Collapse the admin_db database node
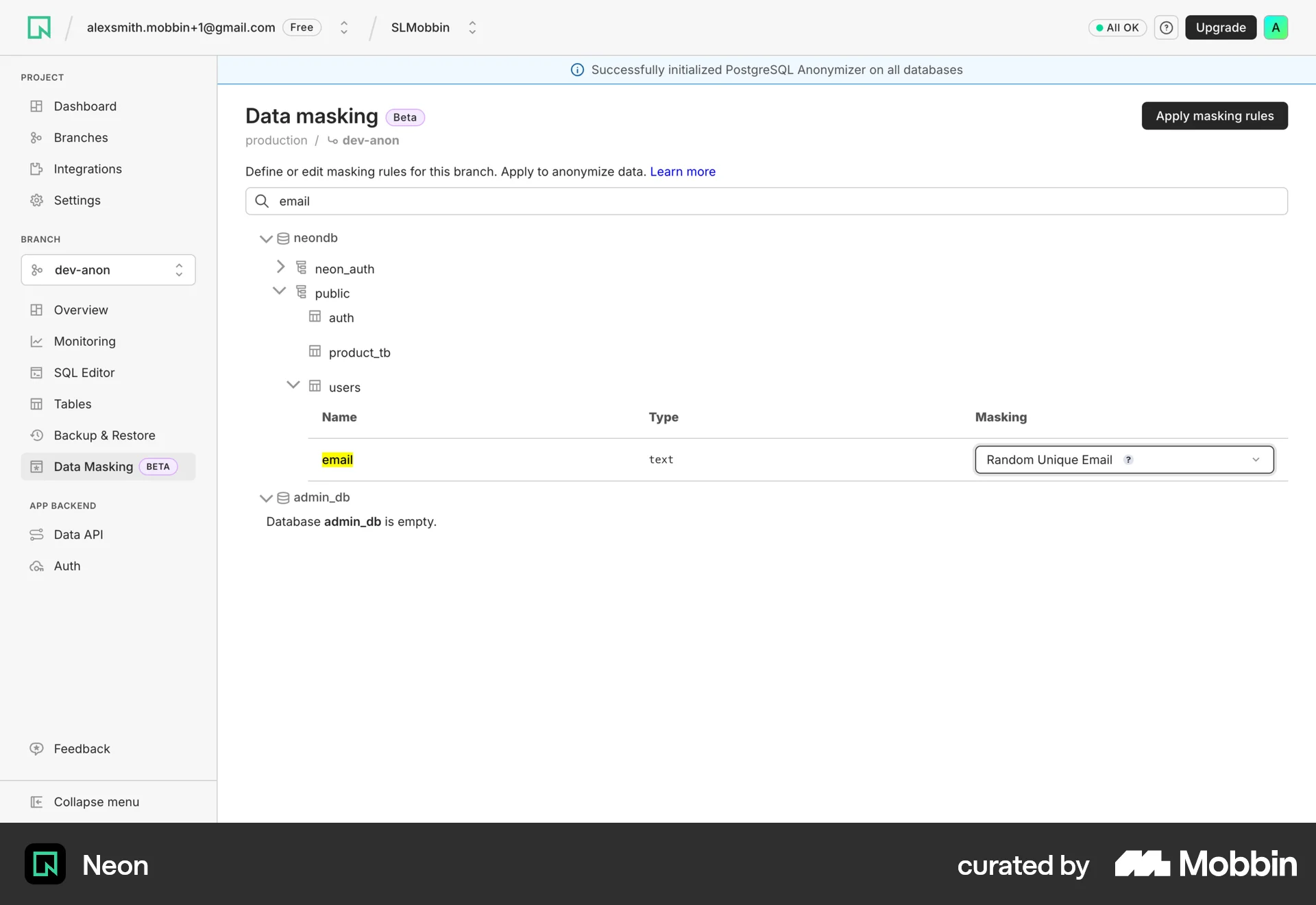Viewport: 1316px width, 905px height. [266, 498]
